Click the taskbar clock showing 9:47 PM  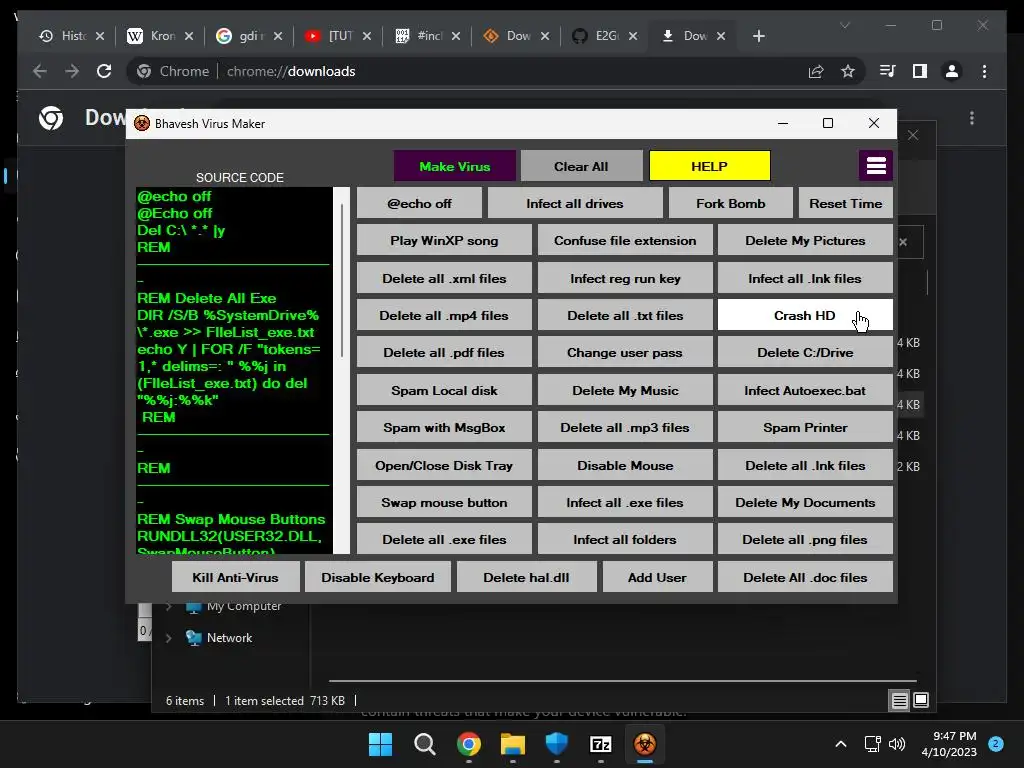(949, 744)
